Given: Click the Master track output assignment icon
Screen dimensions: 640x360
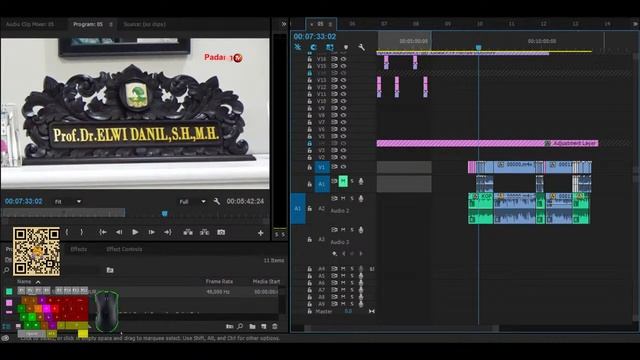Looking at the screenshot, I should (371, 311).
